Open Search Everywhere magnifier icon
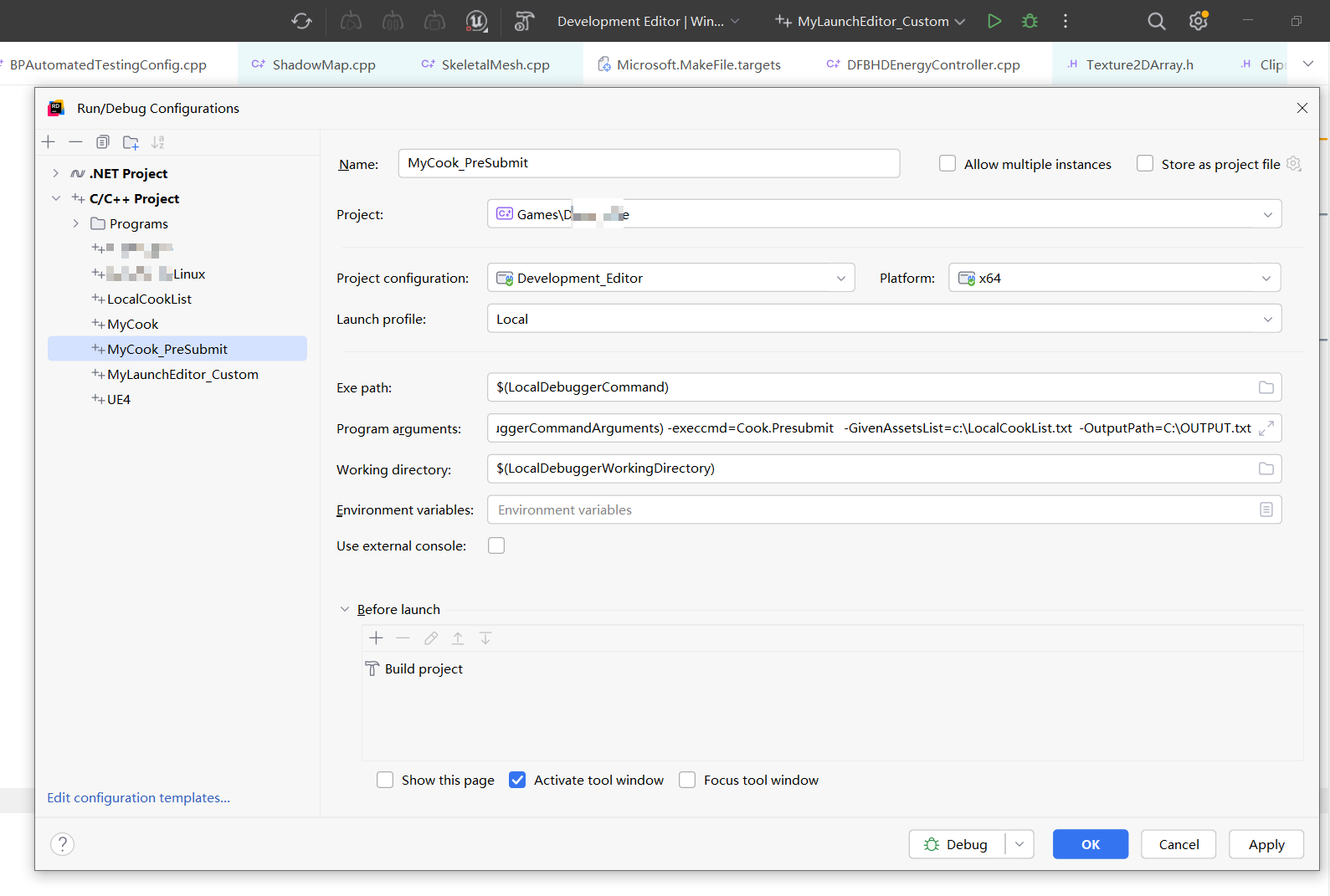1330x896 pixels. click(1156, 21)
